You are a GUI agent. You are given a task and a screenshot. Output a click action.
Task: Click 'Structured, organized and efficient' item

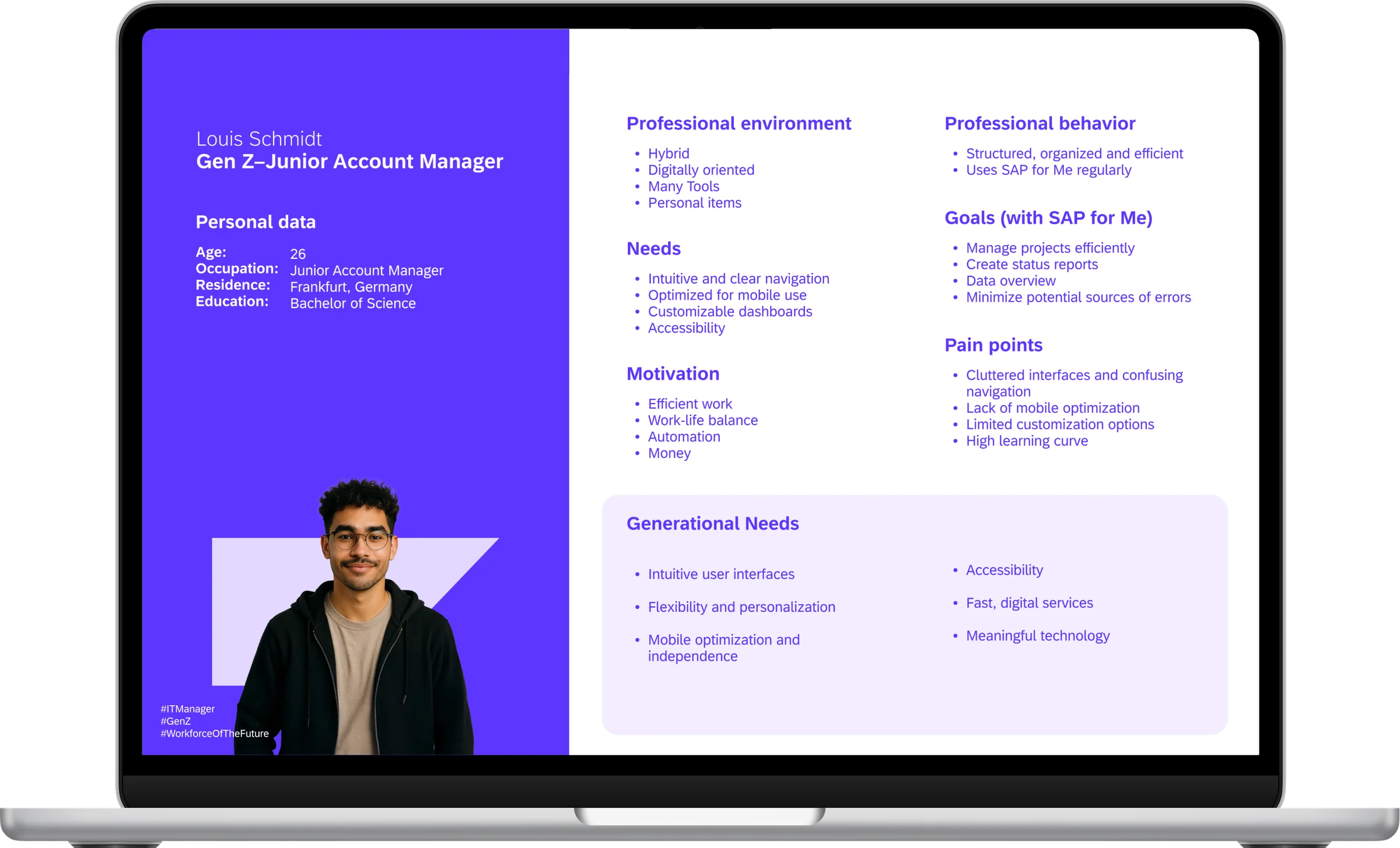[1074, 153]
